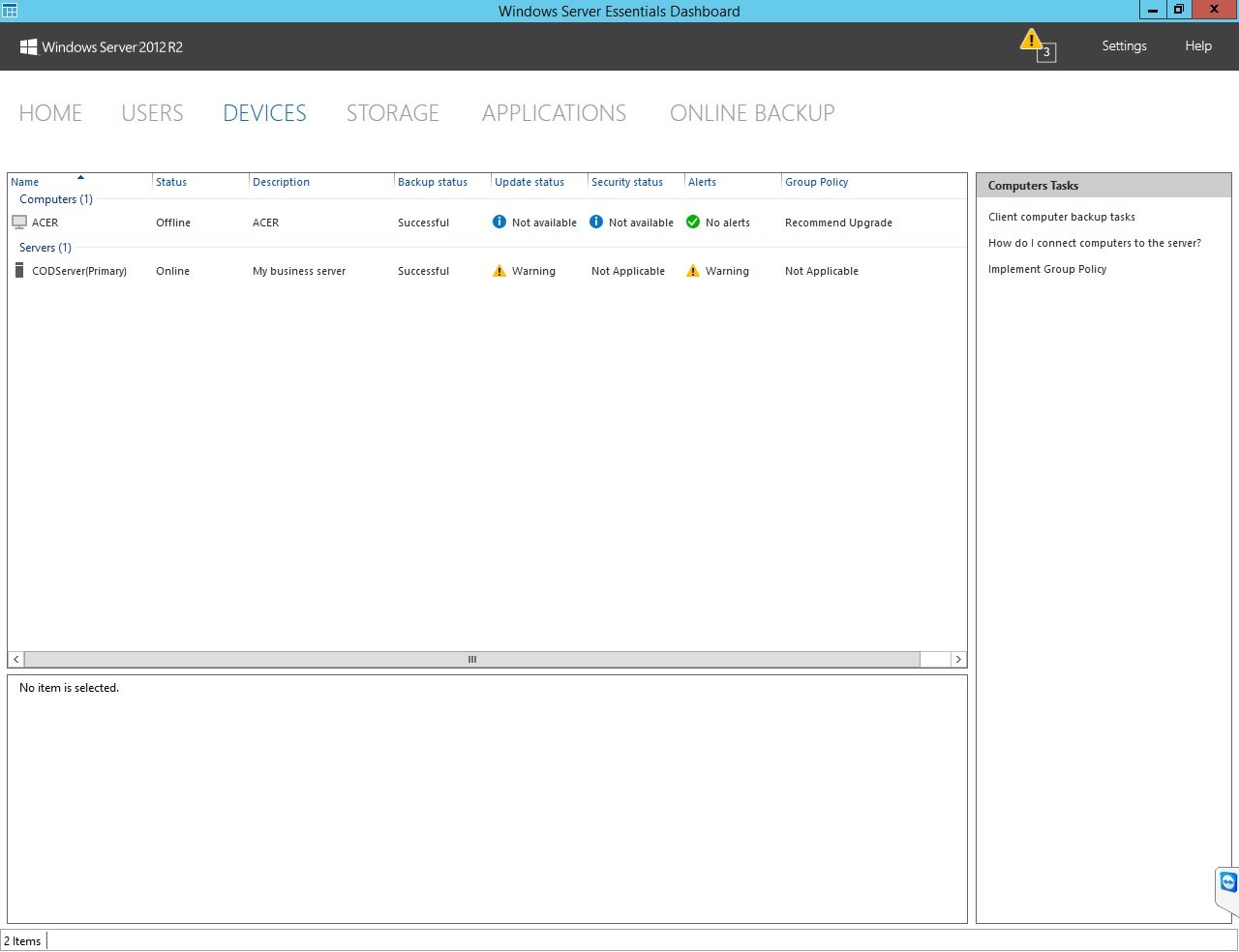Sort by Security status column
This screenshot has height=952, width=1239.
636,182
